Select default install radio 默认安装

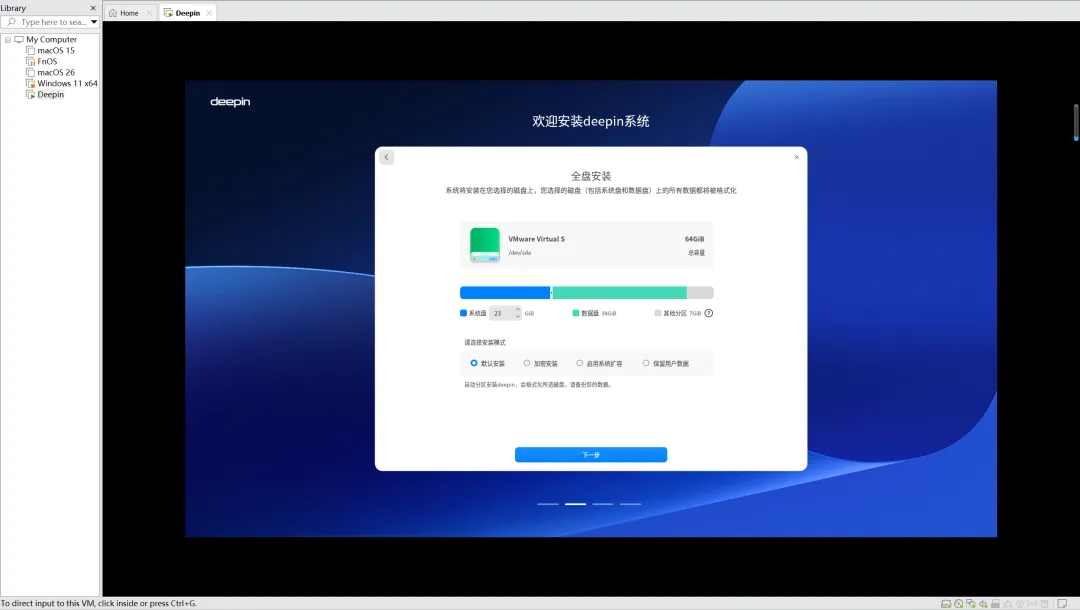click(474, 363)
